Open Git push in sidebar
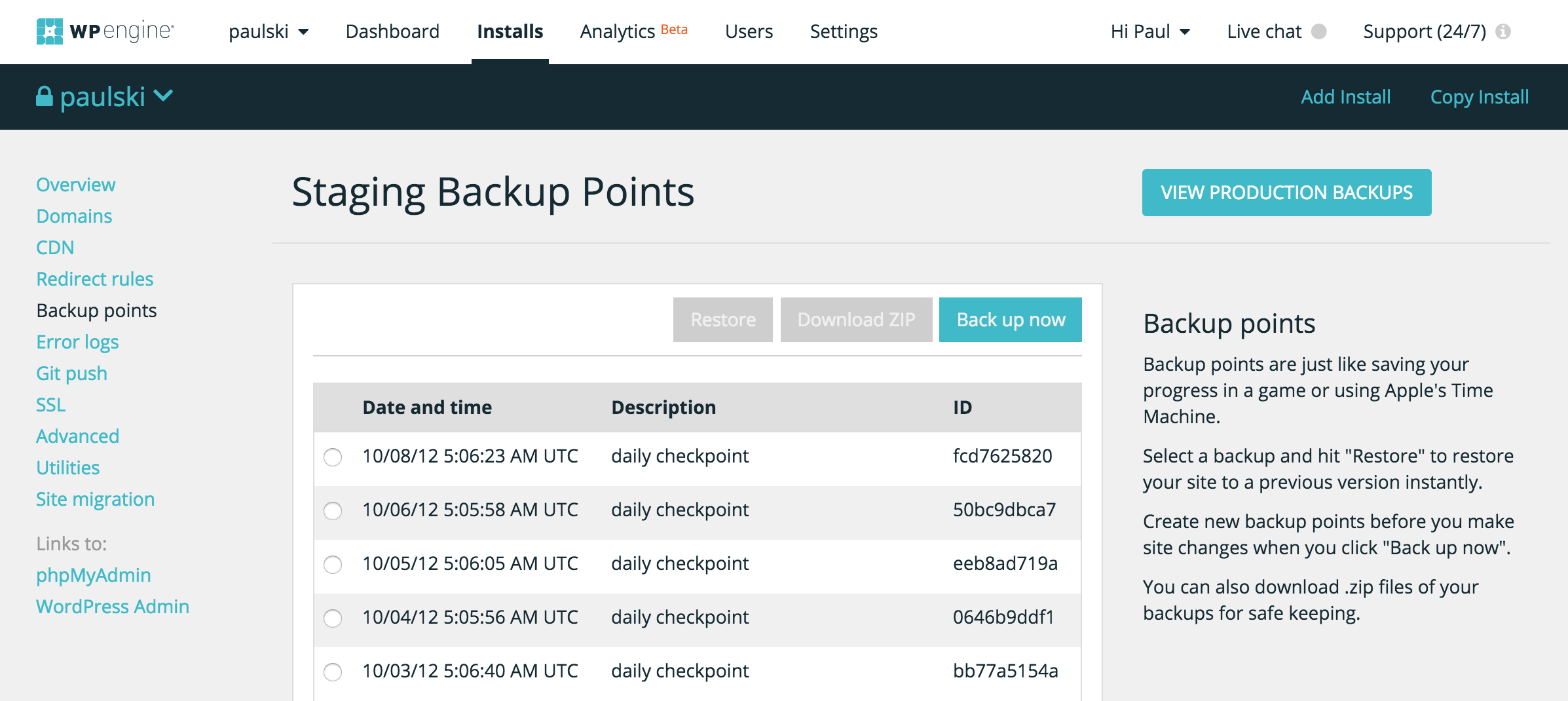Screen dimensions: 1568x701 pos(71,373)
